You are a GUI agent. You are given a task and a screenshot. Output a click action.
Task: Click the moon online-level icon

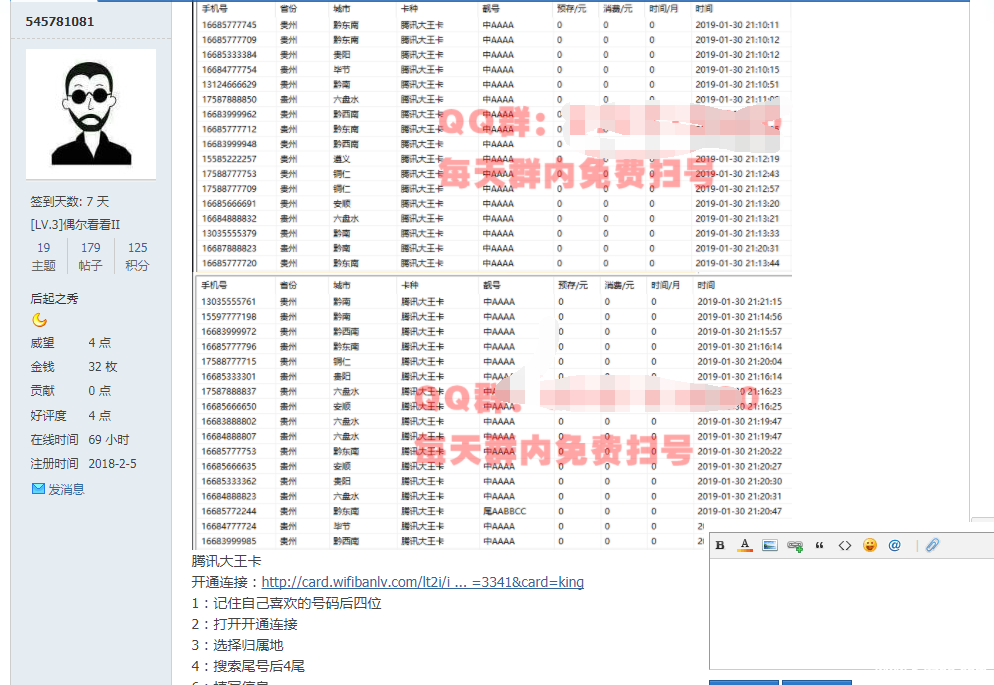click(39, 320)
